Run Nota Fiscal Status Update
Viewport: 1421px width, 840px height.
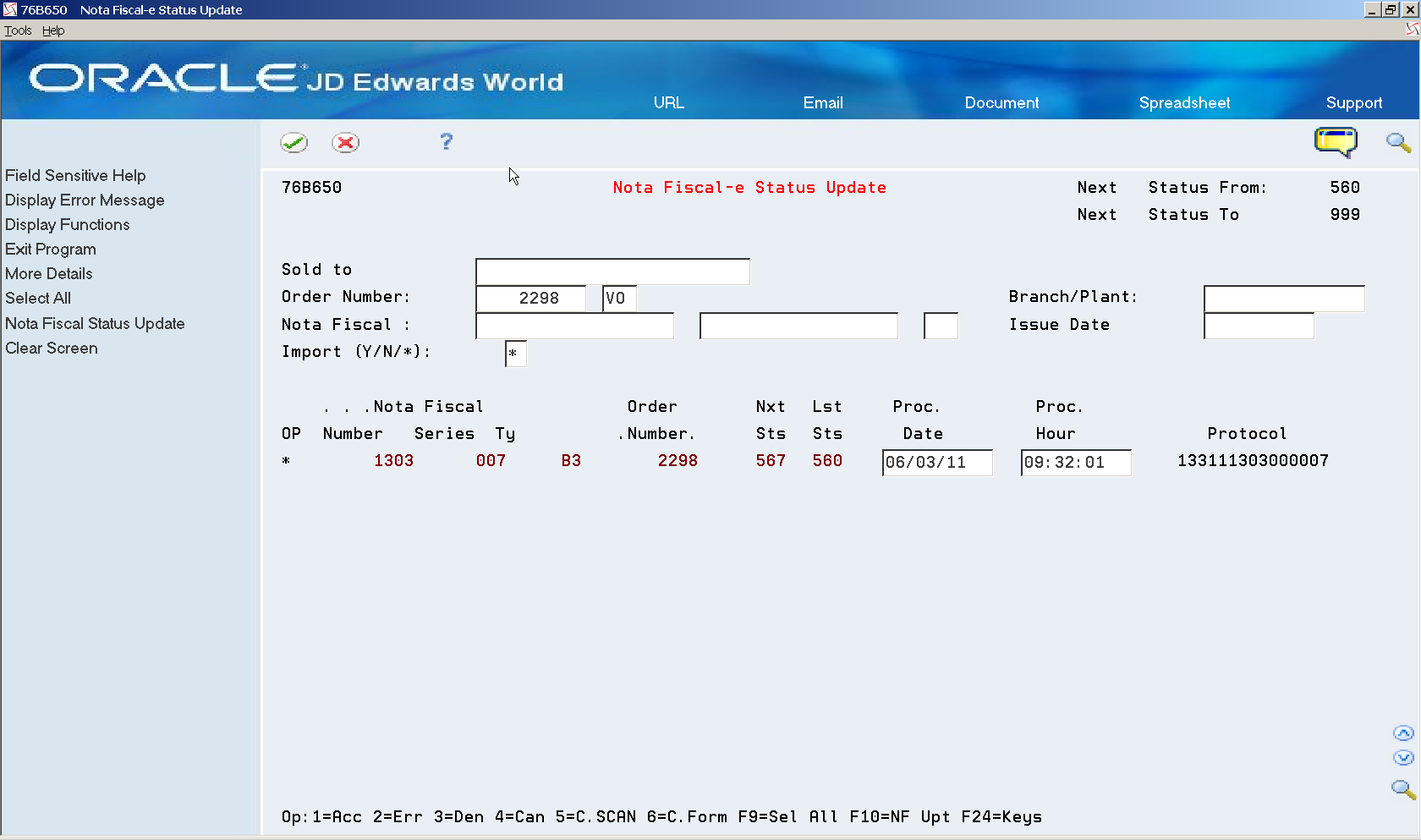(95, 323)
